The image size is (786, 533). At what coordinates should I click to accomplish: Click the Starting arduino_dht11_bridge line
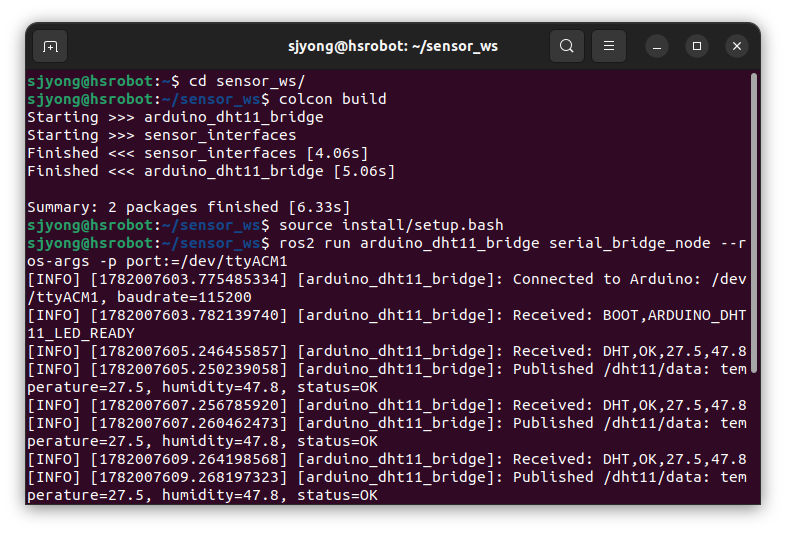[x=175, y=117]
